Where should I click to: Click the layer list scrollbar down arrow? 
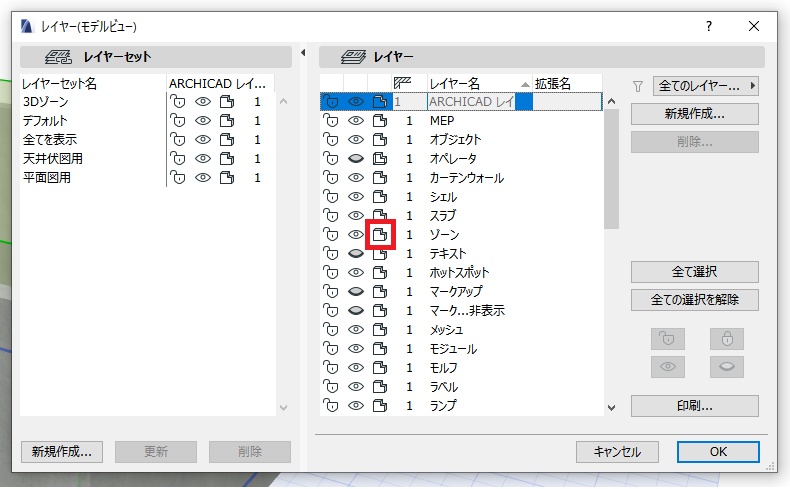611,407
